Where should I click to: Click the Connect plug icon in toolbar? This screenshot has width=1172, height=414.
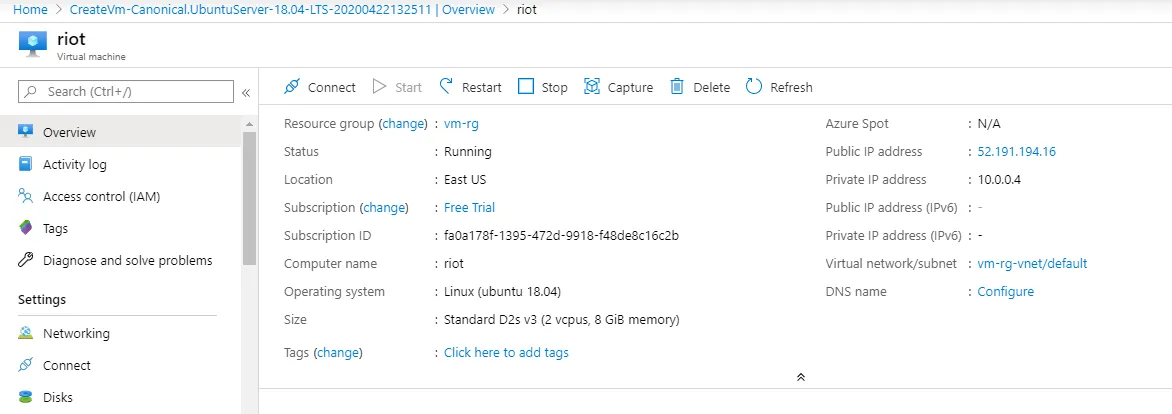point(292,87)
